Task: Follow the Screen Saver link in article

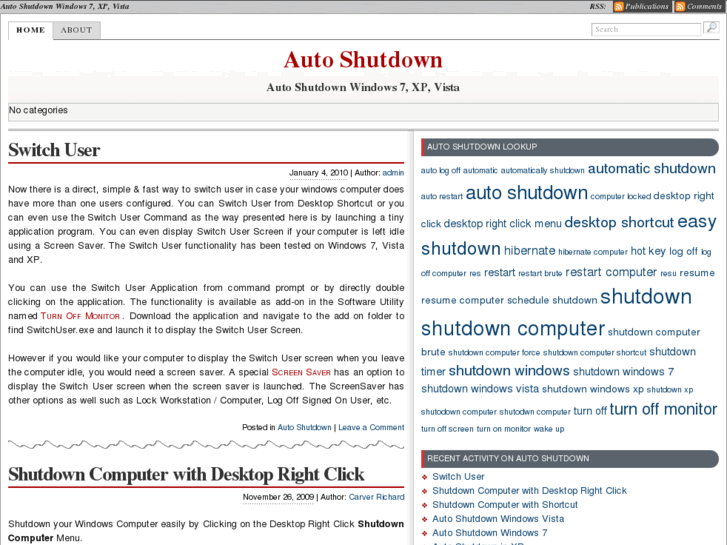Action: pyautogui.click(x=301, y=372)
